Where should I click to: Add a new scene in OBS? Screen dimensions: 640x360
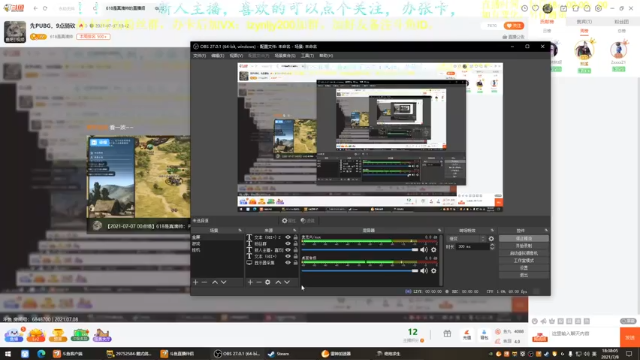[196, 282]
